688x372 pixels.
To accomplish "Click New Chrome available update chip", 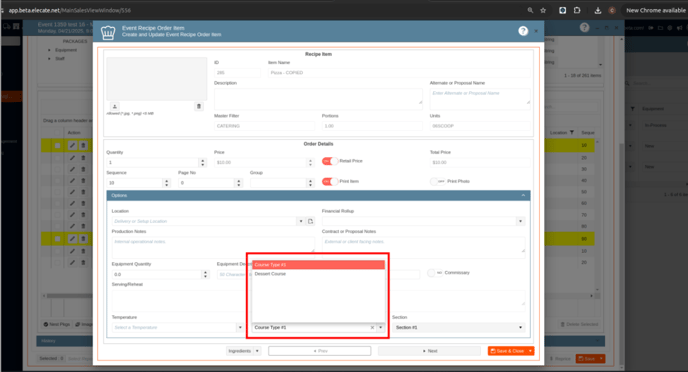I will pos(655,10).
